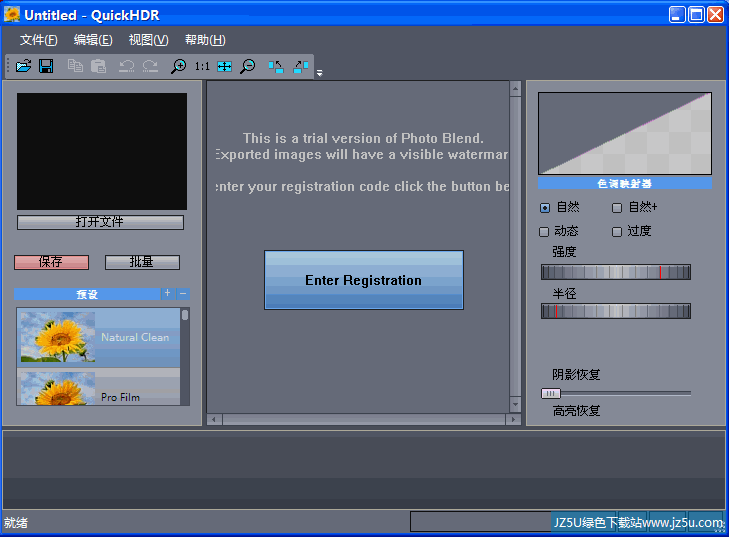
Task: Click the 打开文件 button
Action: tap(100, 222)
